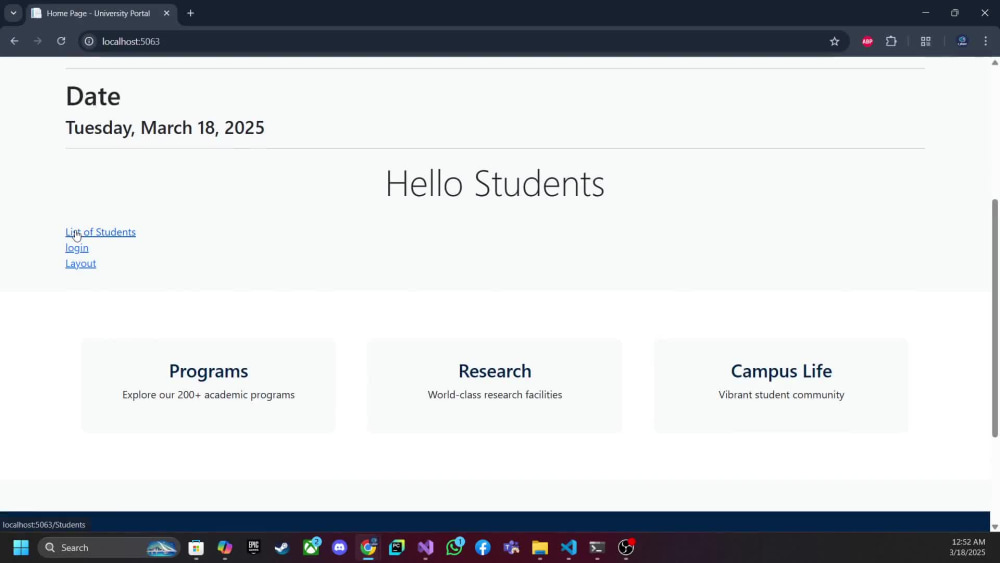
Task: Open a new browser tab
Action: click(x=190, y=13)
